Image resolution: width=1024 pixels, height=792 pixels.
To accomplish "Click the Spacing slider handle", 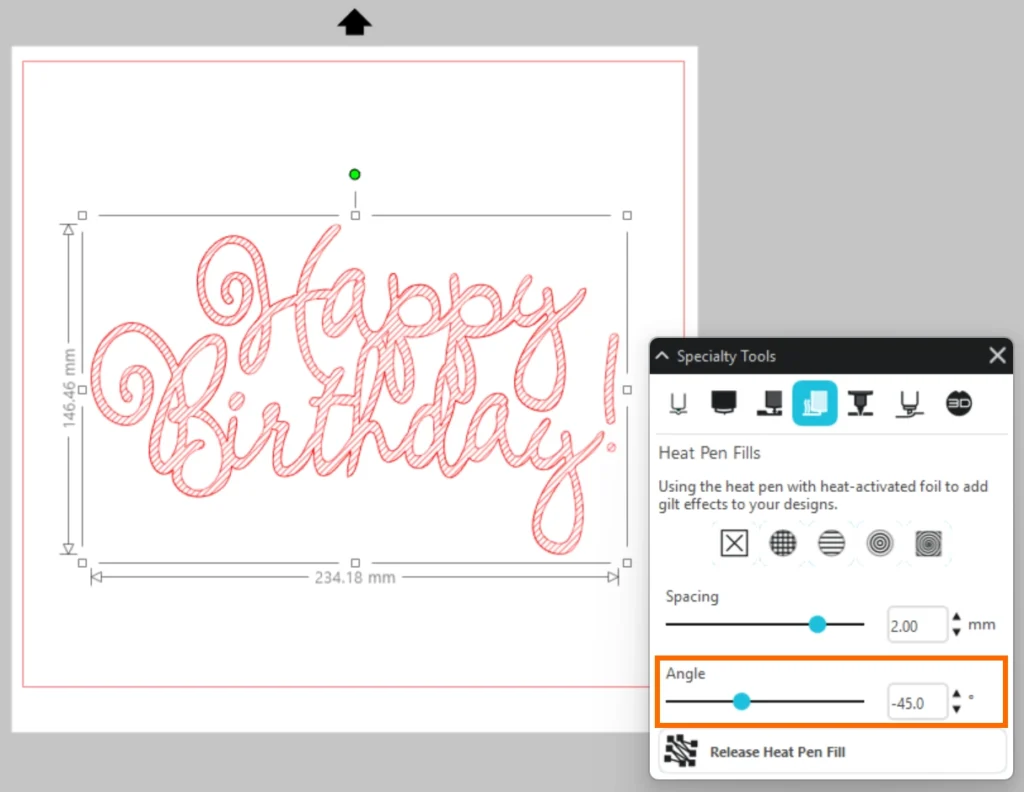I will coord(817,624).
